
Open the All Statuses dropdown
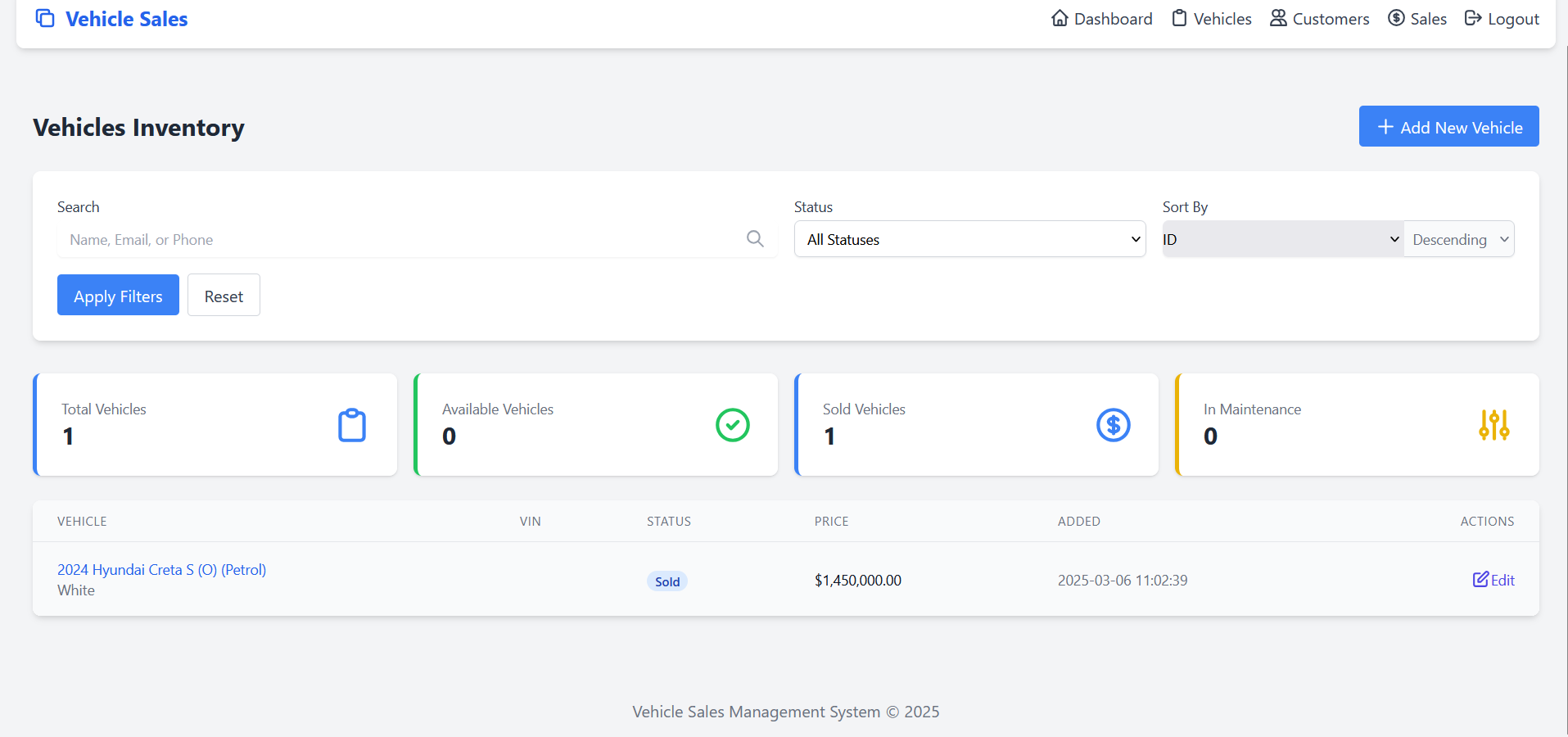(x=969, y=238)
